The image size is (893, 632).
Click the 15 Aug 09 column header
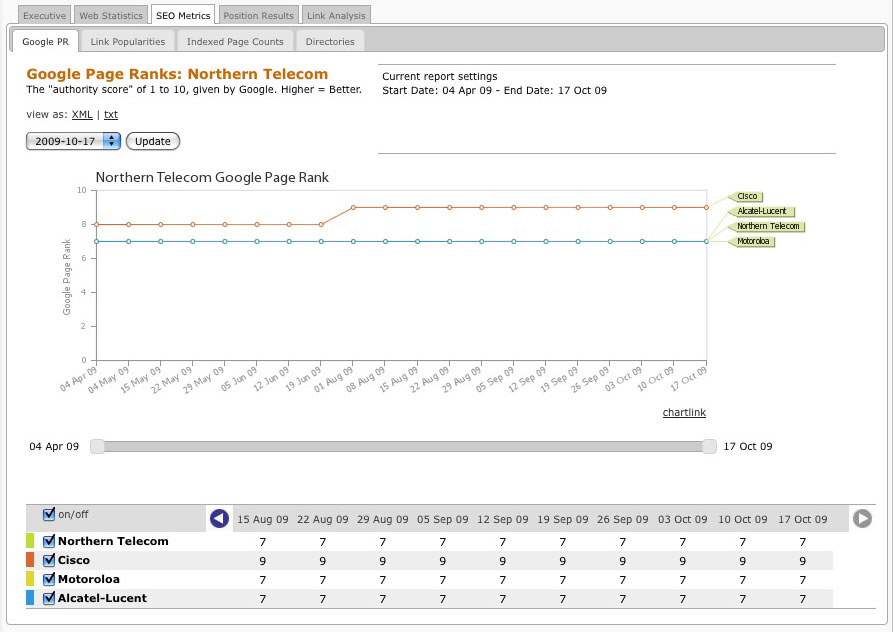point(263,519)
